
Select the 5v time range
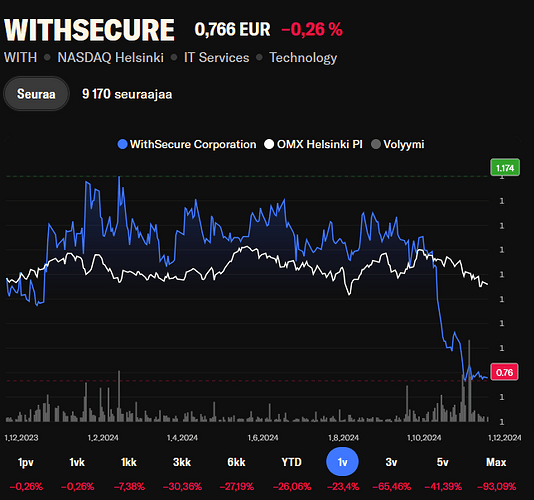click(x=442, y=462)
